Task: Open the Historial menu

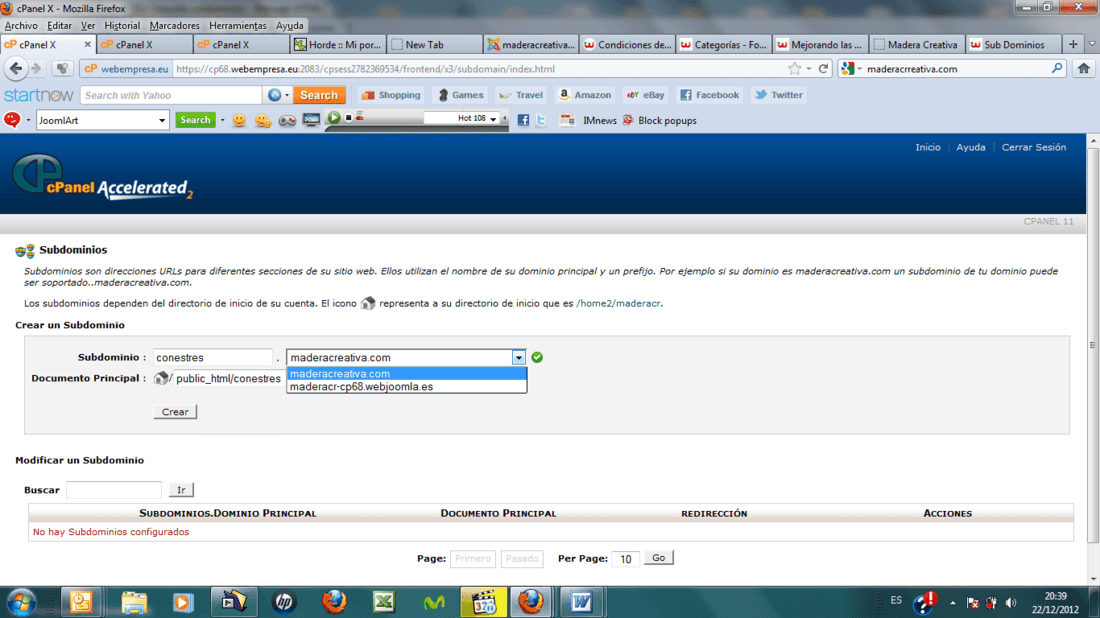Action: [122, 25]
